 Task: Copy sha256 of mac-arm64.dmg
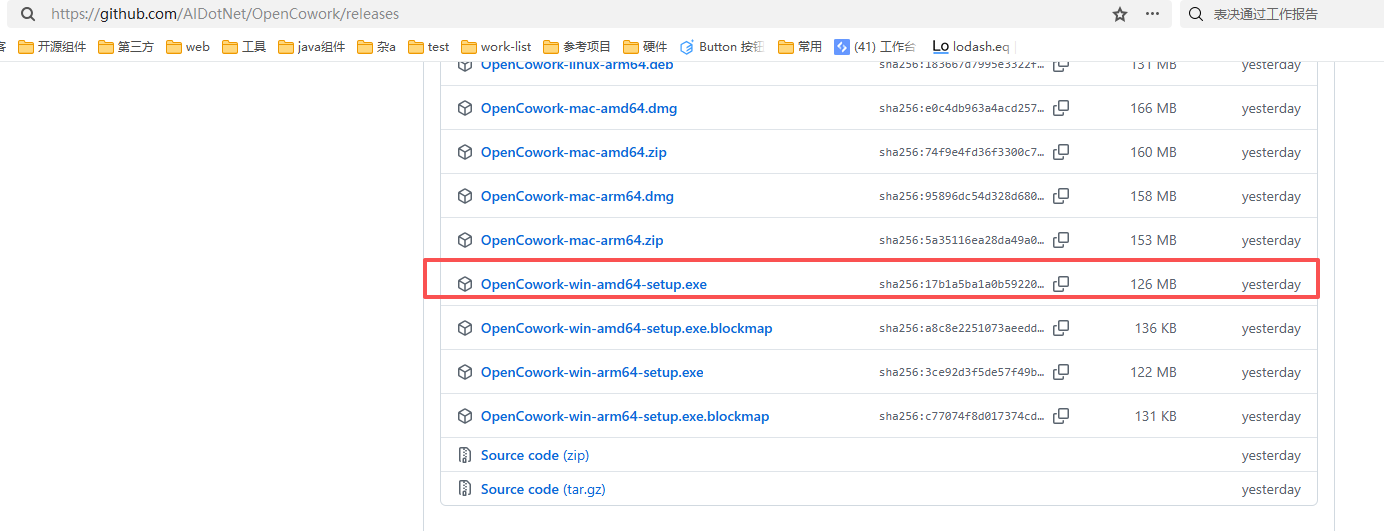(1061, 196)
